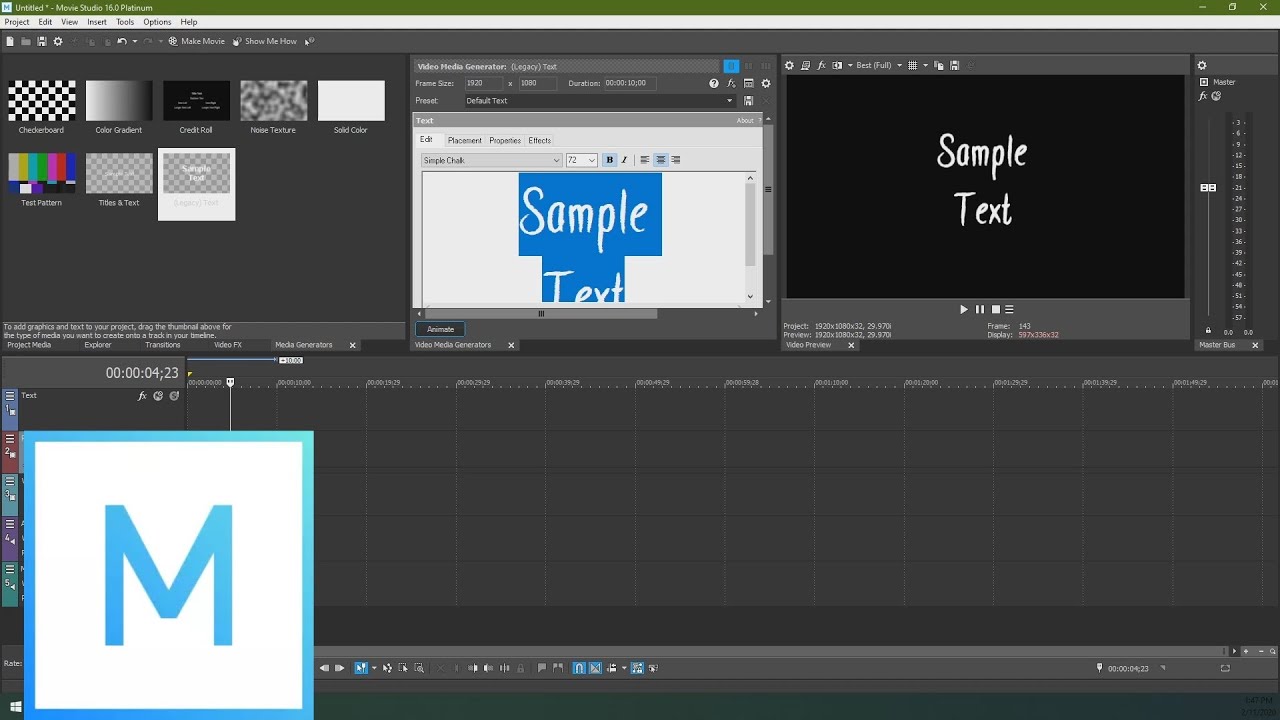Select the Credit Roll generator thumbnail
The height and width of the screenshot is (720, 1280).
tap(196, 101)
